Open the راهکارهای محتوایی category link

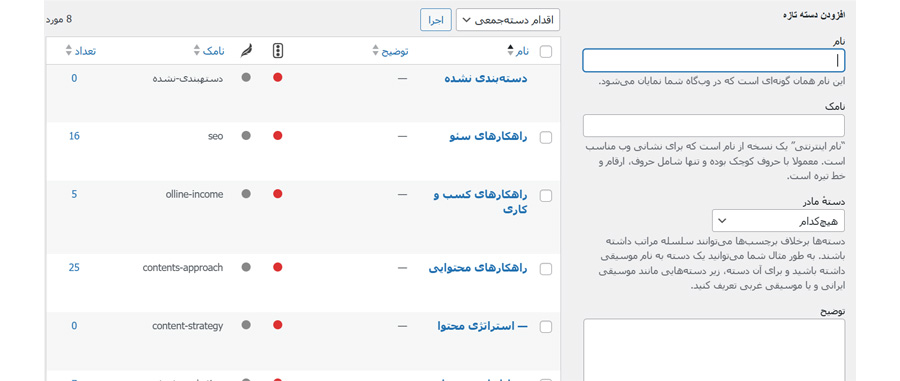(x=479, y=268)
